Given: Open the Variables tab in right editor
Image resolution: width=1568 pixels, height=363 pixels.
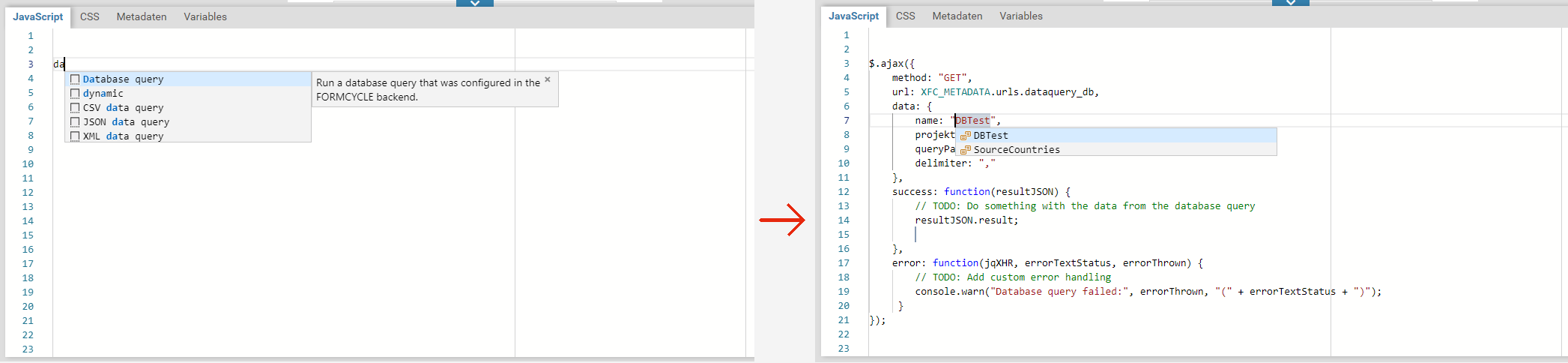Looking at the screenshot, I should (1020, 16).
